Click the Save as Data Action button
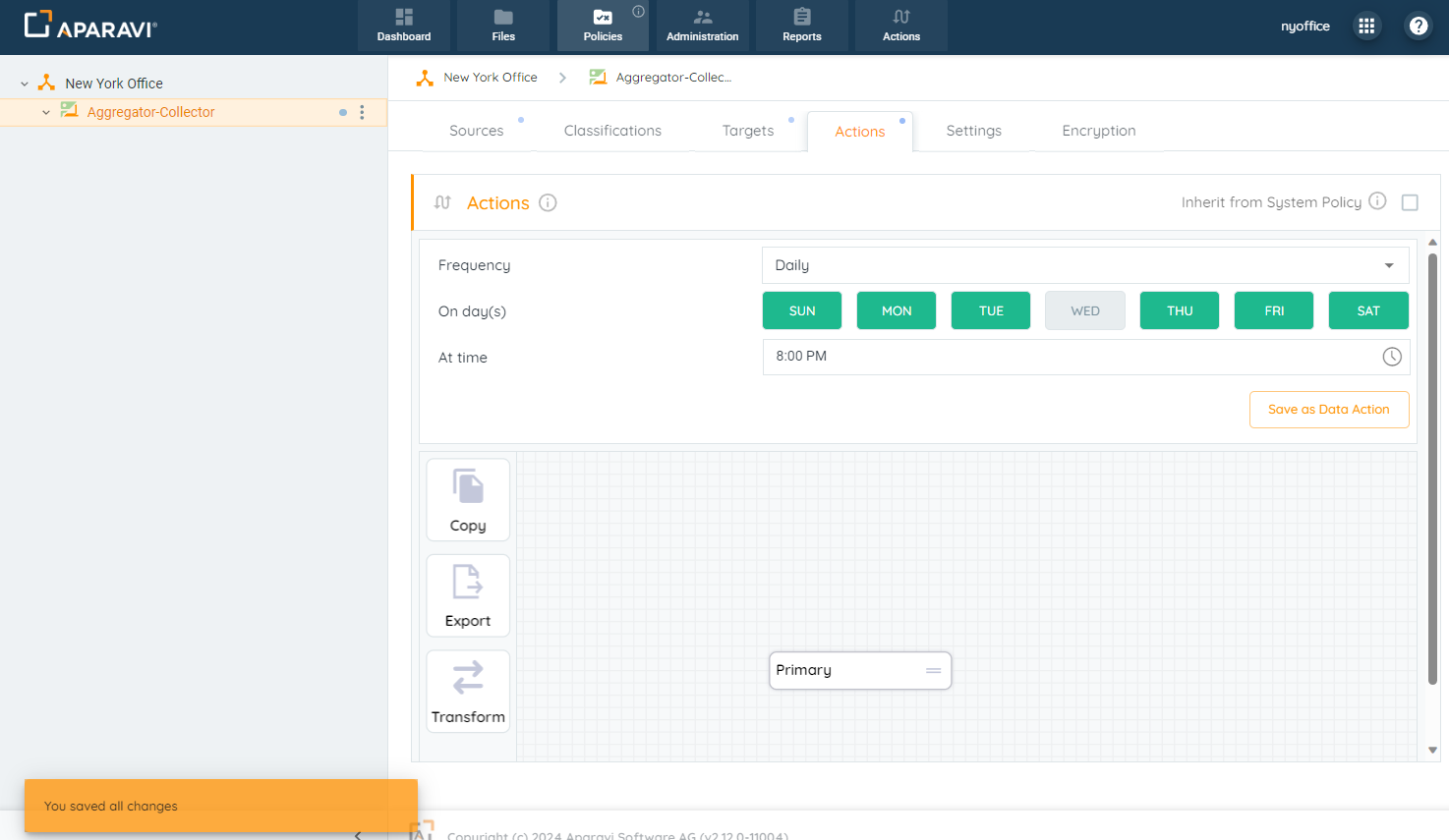This screenshot has width=1449, height=840. tap(1328, 410)
